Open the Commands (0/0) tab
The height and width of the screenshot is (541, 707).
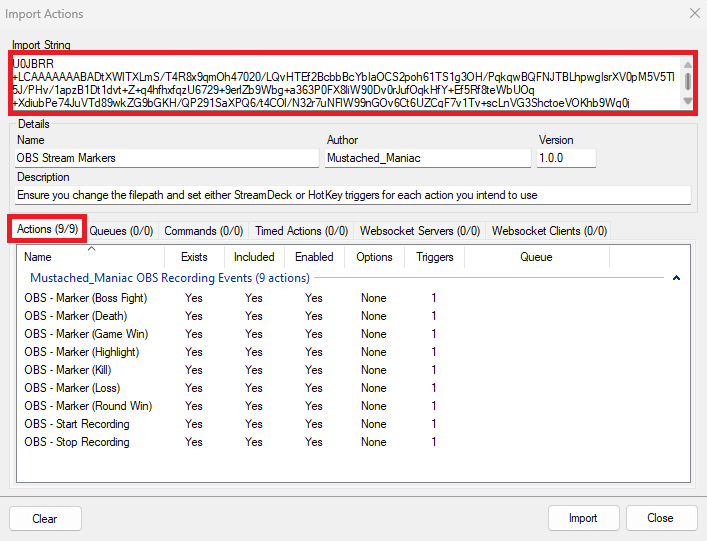click(x=203, y=231)
